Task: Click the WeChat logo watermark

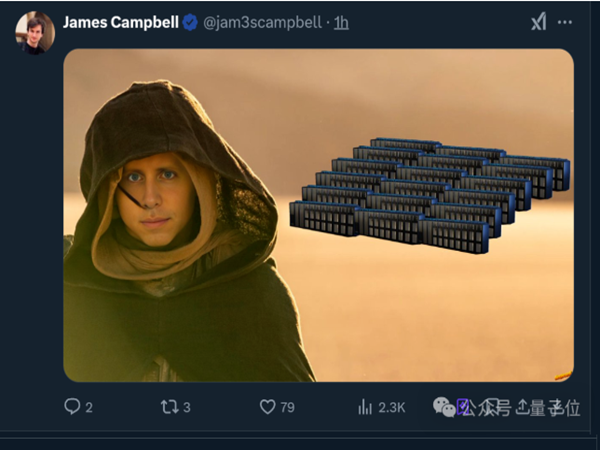Action: click(442, 406)
